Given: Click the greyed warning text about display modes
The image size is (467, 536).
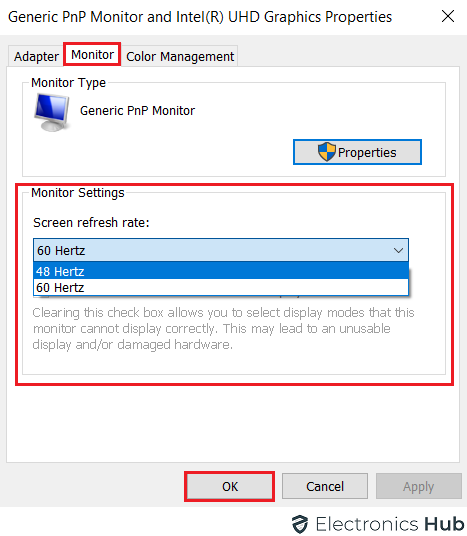Looking at the screenshot, I should 223,329.
